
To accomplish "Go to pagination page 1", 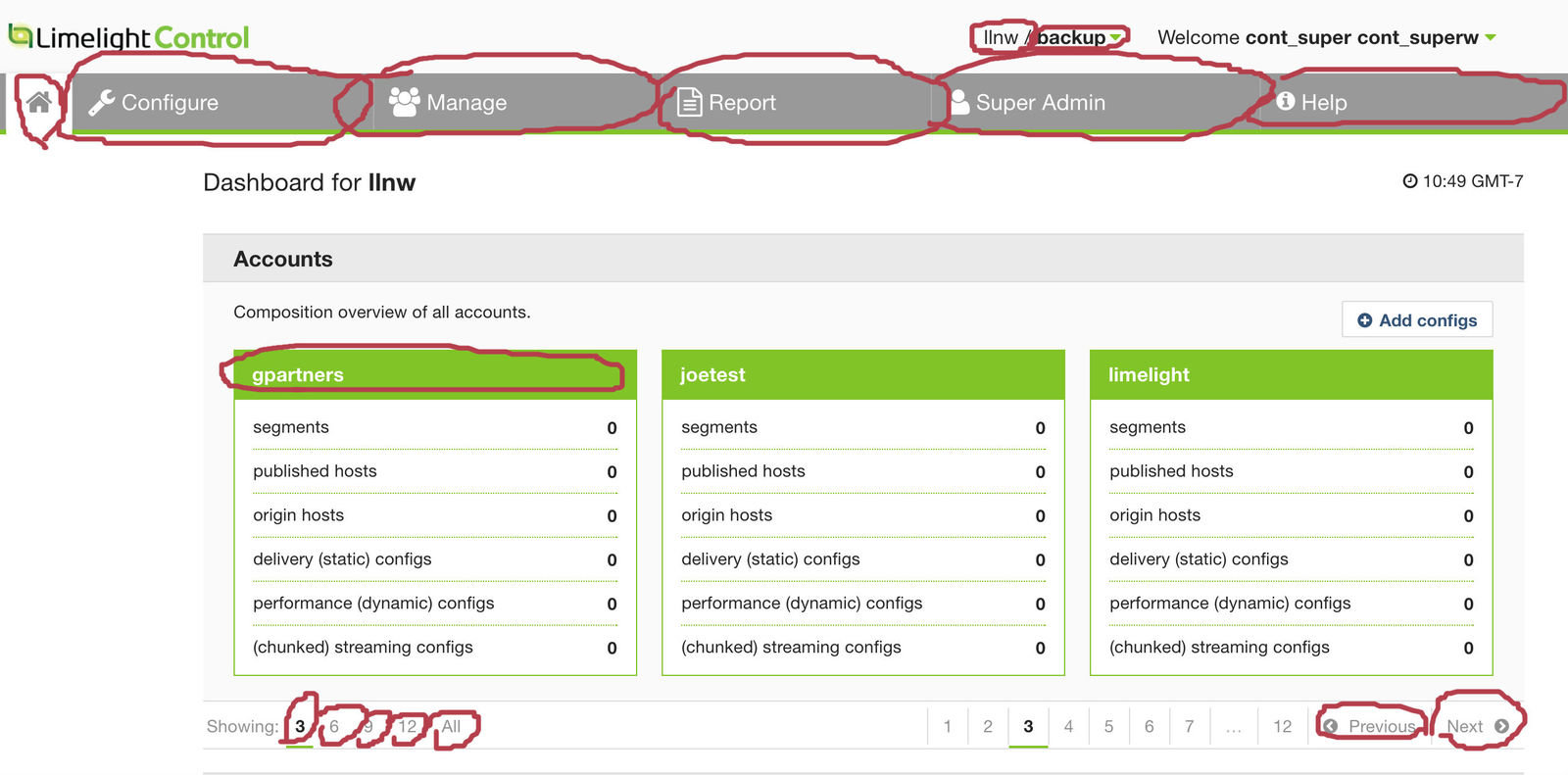I will pos(948,726).
